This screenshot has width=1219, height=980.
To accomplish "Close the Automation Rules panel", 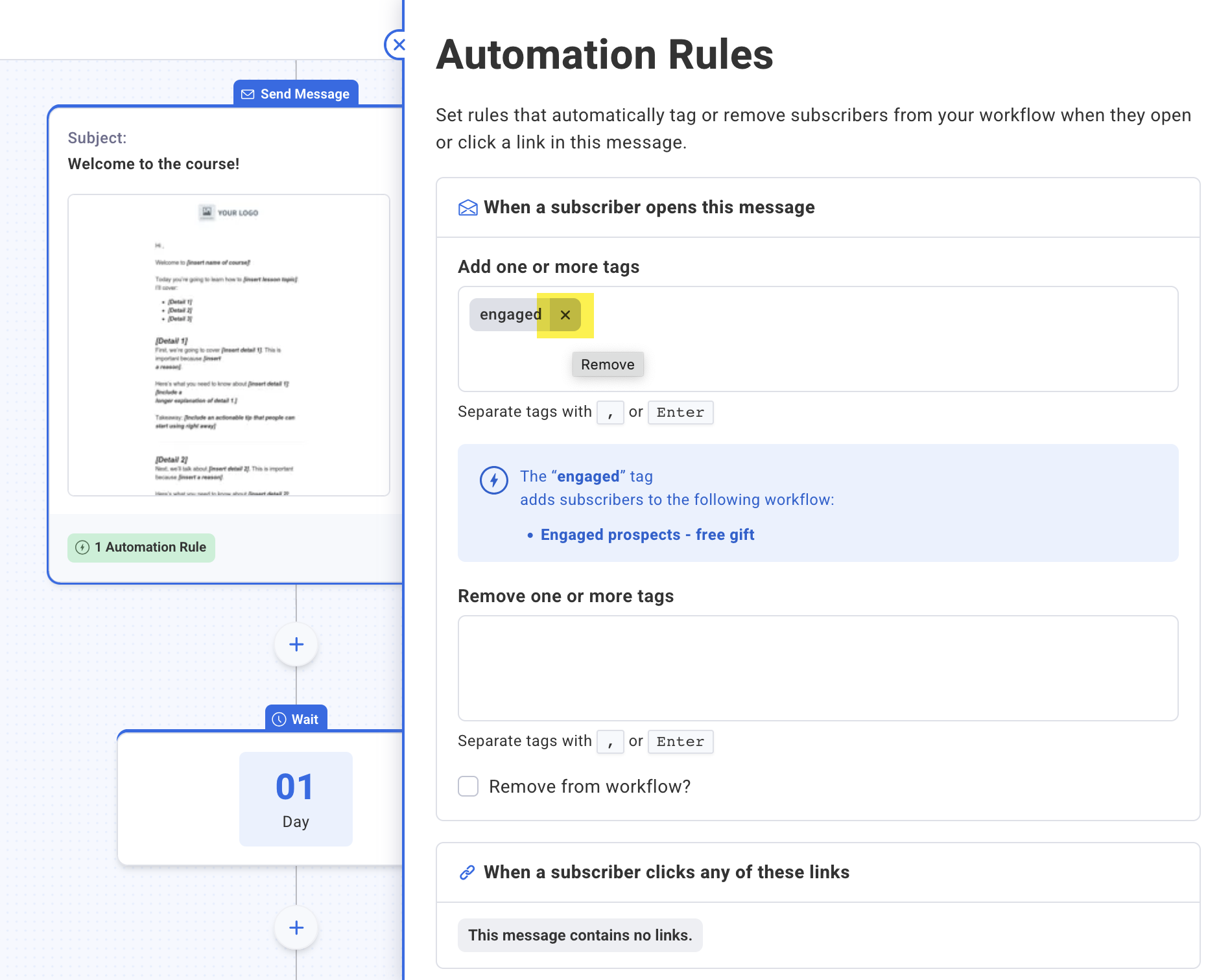I will click(397, 44).
